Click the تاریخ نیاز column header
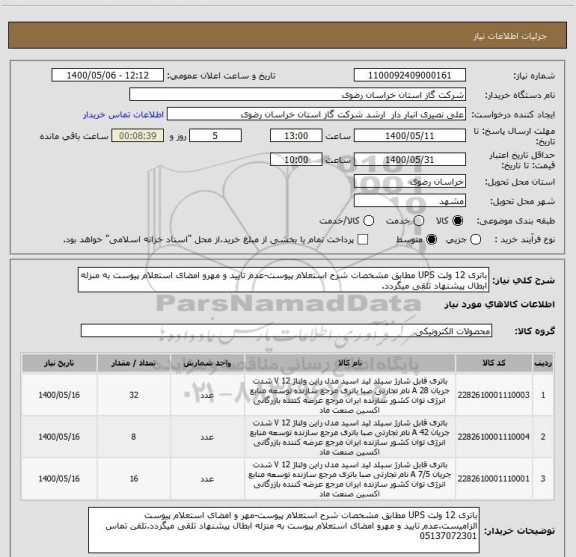576x557 pixels. [x=59, y=363]
